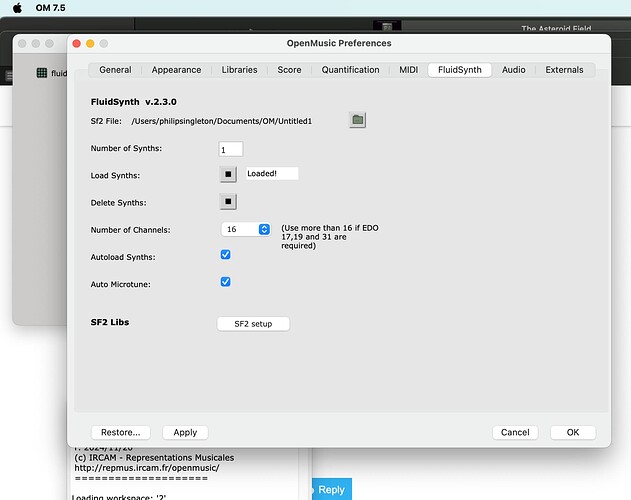Switch to the General tab

coord(115,70)
